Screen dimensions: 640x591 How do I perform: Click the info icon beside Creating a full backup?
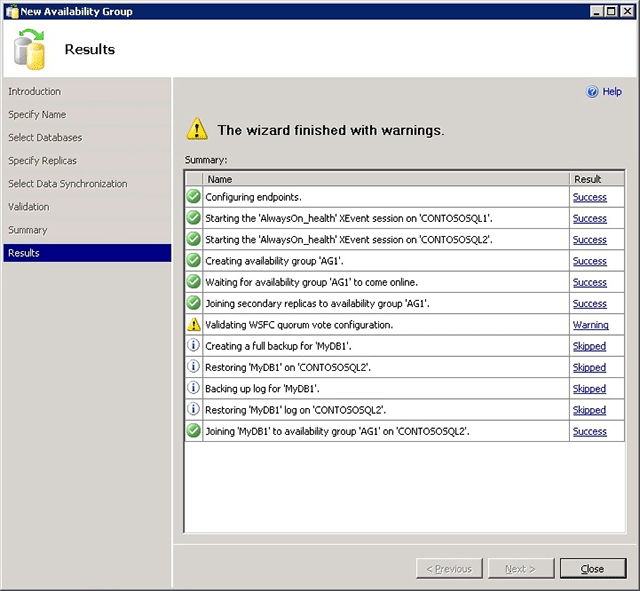(193, 345)
